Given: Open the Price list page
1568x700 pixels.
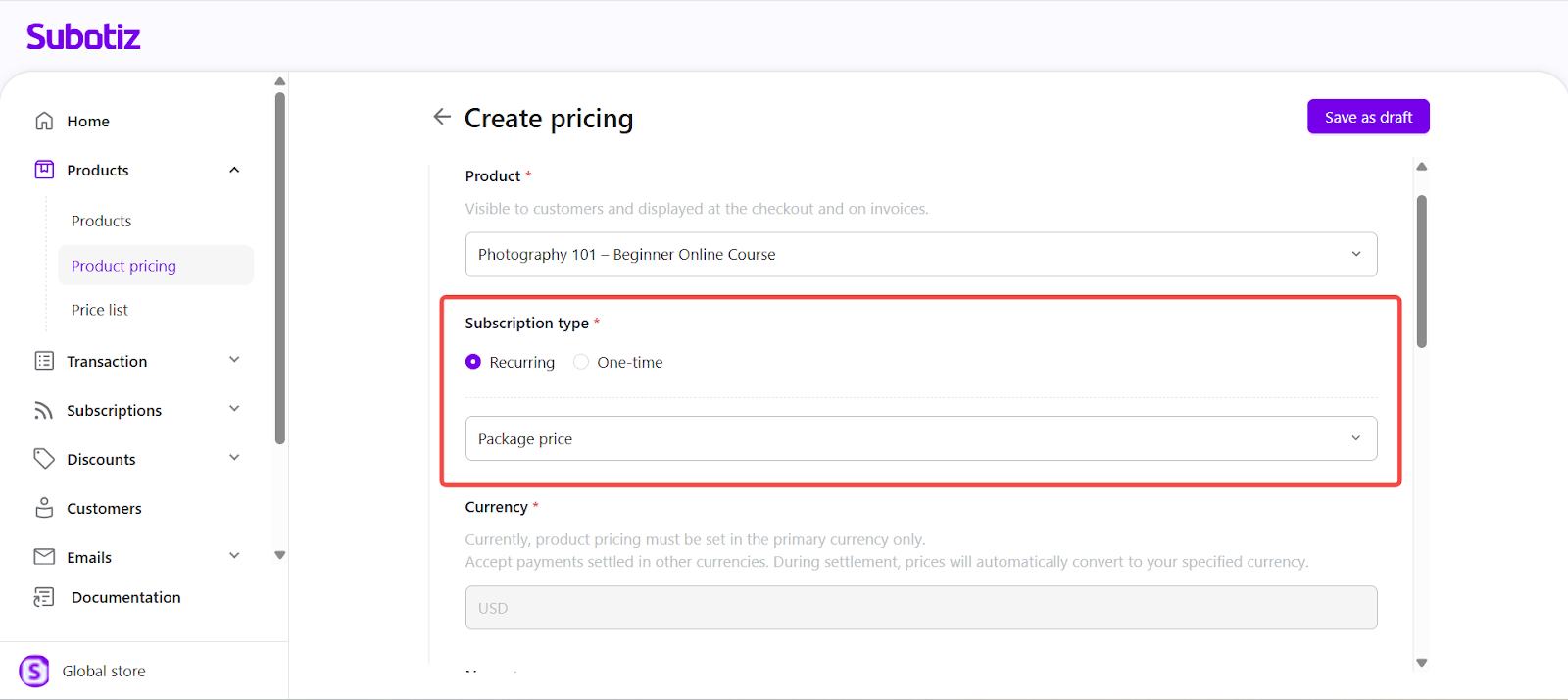Looking at the screenshot, I should [x=100, y=310].
